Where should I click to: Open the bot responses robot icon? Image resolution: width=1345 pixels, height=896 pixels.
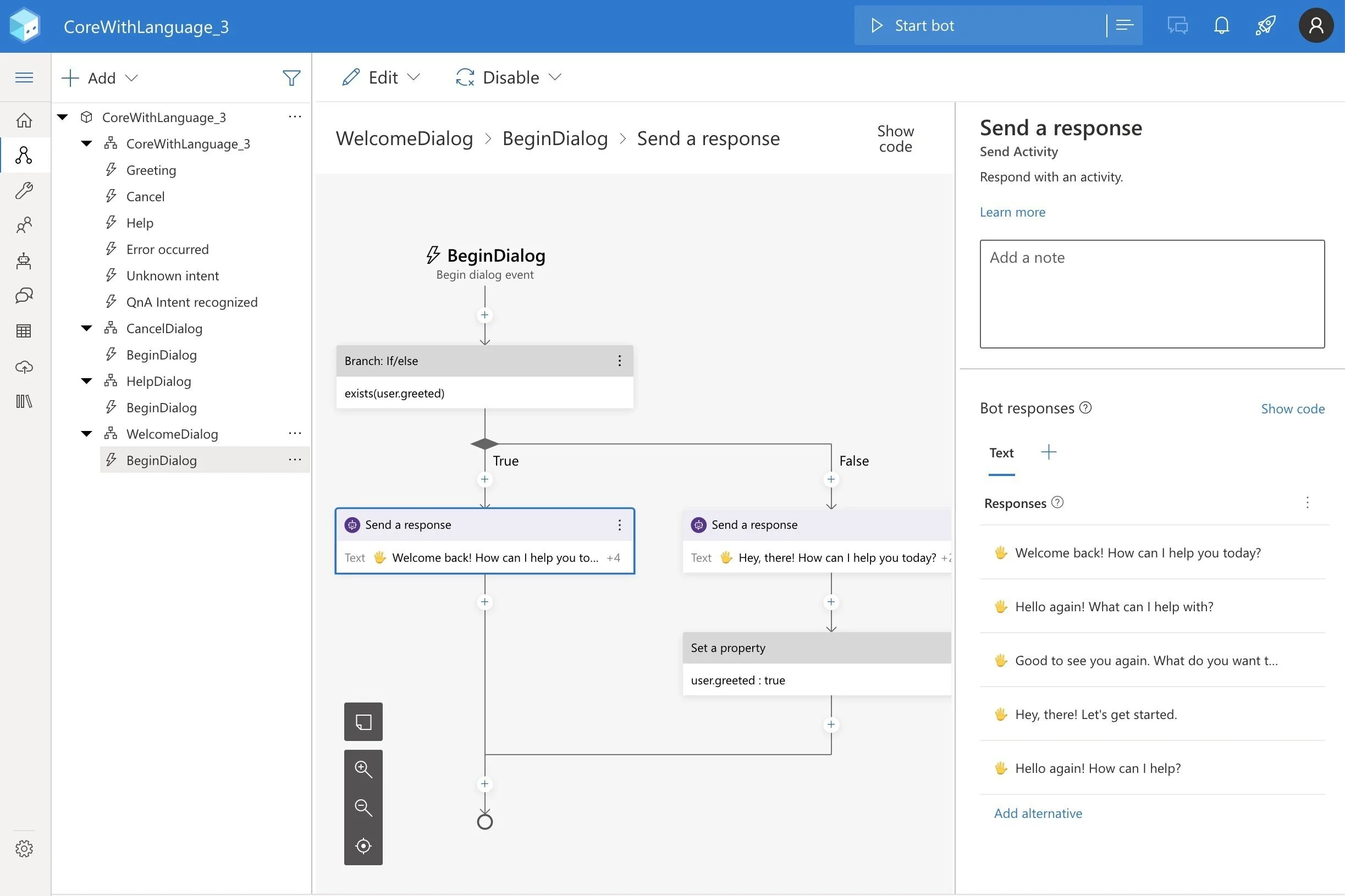click(24, 261)
